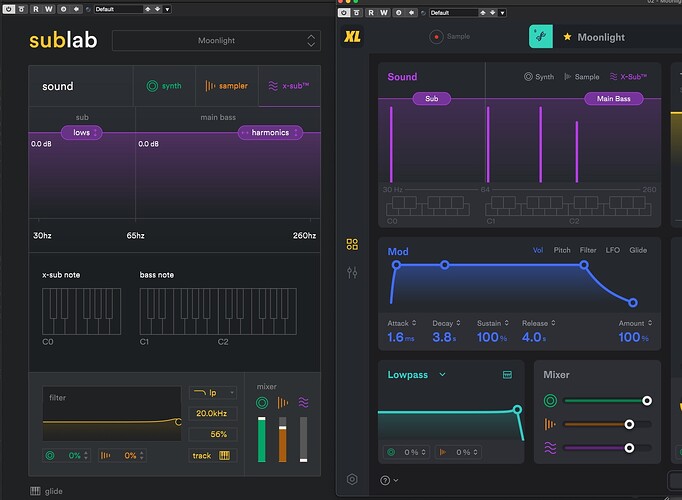Click the Main Bass label in XL
Viewport: 682px width, 500px height.
click(614, 99)
